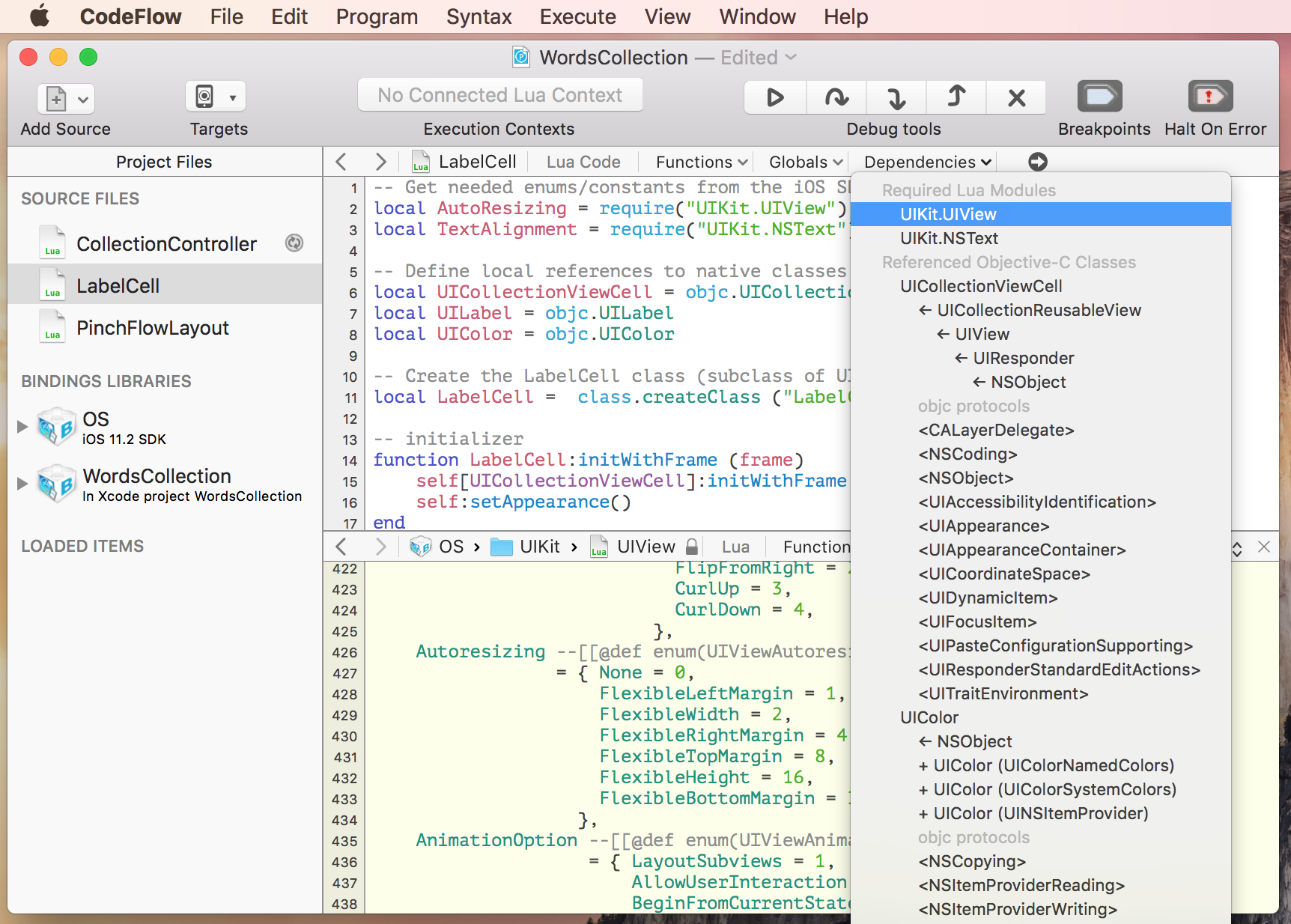The image size is (1291, 924).
Task: Select UIResponder in class hierarchy
Action: click(x=1041, y=358)
